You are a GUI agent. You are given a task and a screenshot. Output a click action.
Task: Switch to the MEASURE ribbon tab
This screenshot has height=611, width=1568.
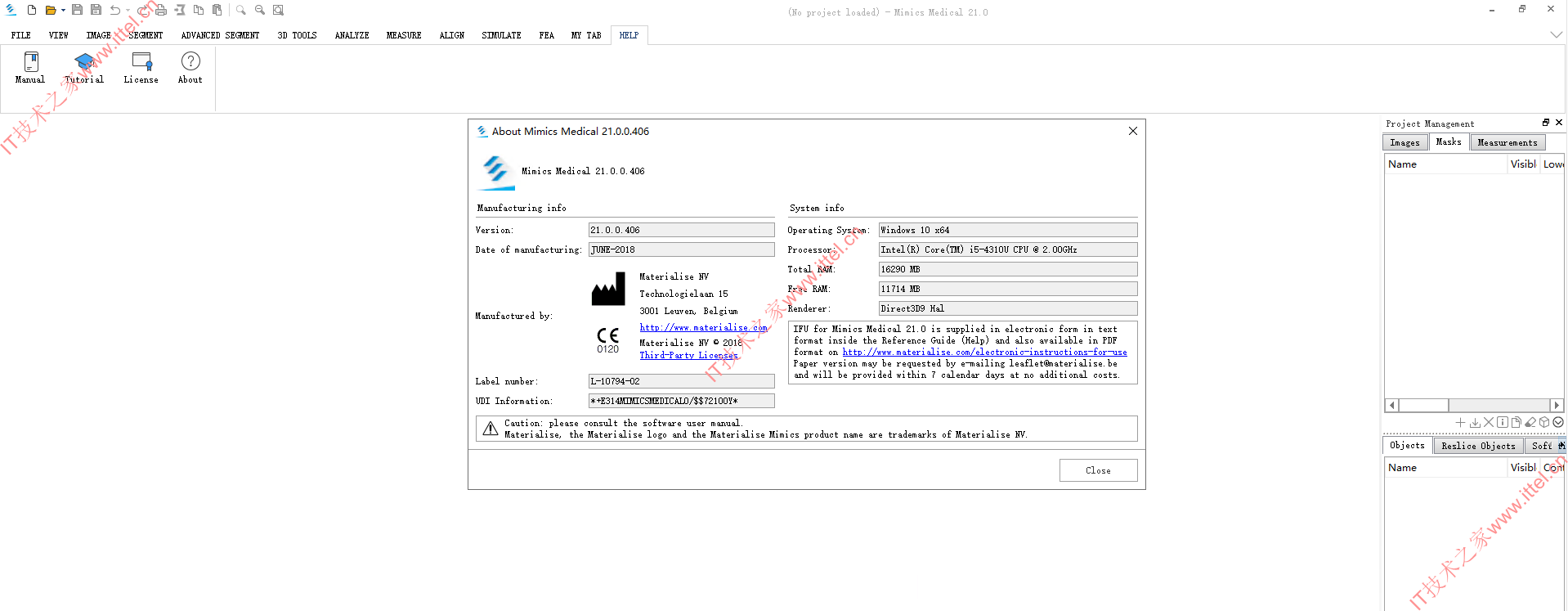point(405,35)
